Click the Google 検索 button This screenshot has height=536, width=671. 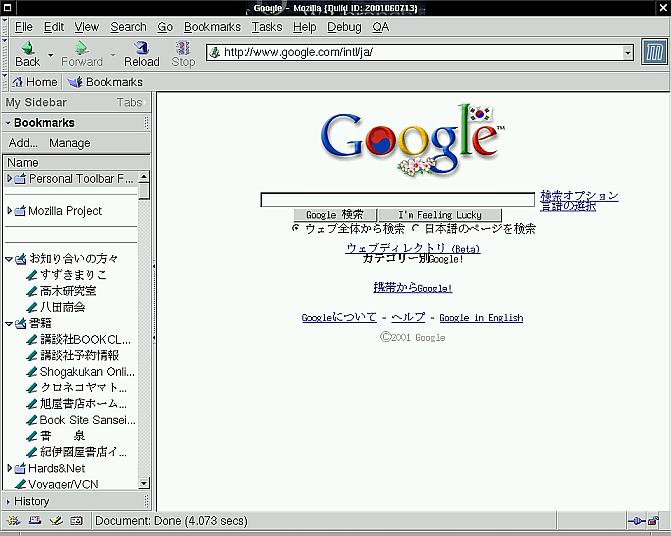tap(335, 215)
